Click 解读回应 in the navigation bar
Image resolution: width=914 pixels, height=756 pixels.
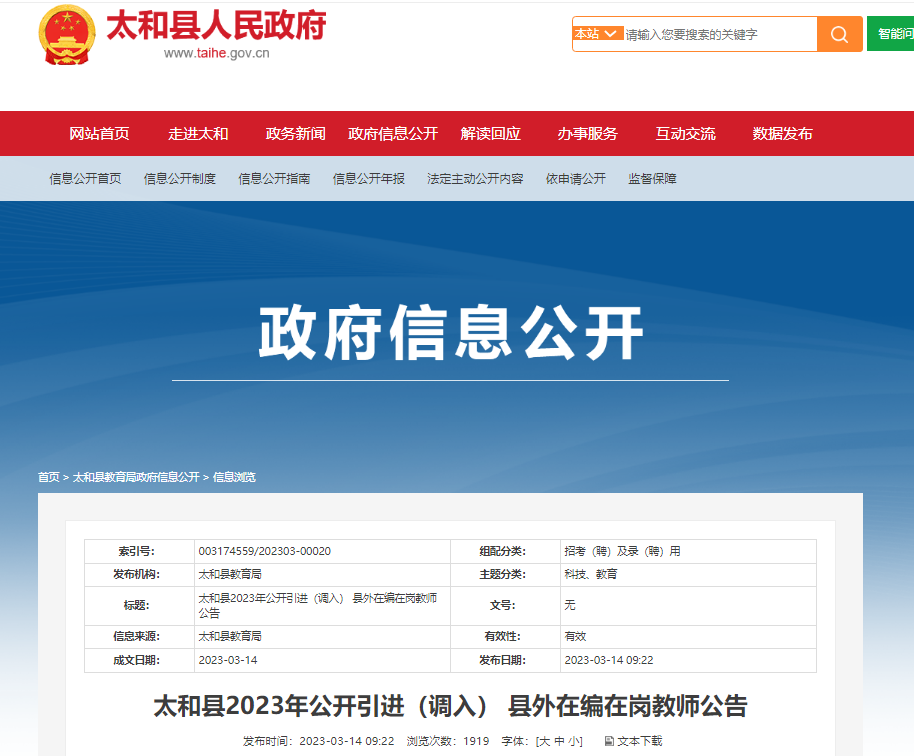click(490, 134)
